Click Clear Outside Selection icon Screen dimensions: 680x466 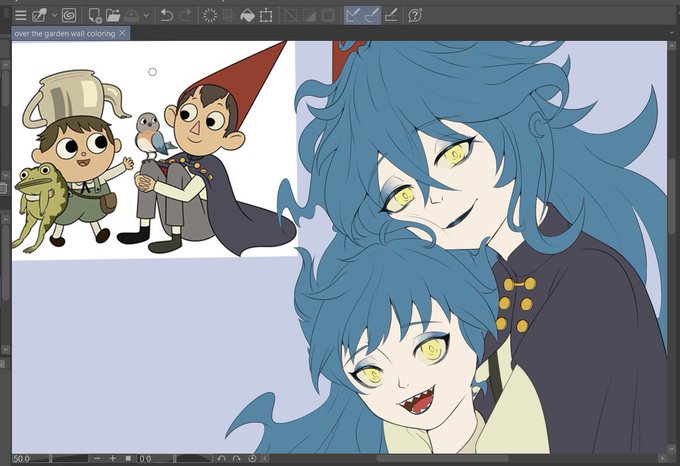pos(229,16)
